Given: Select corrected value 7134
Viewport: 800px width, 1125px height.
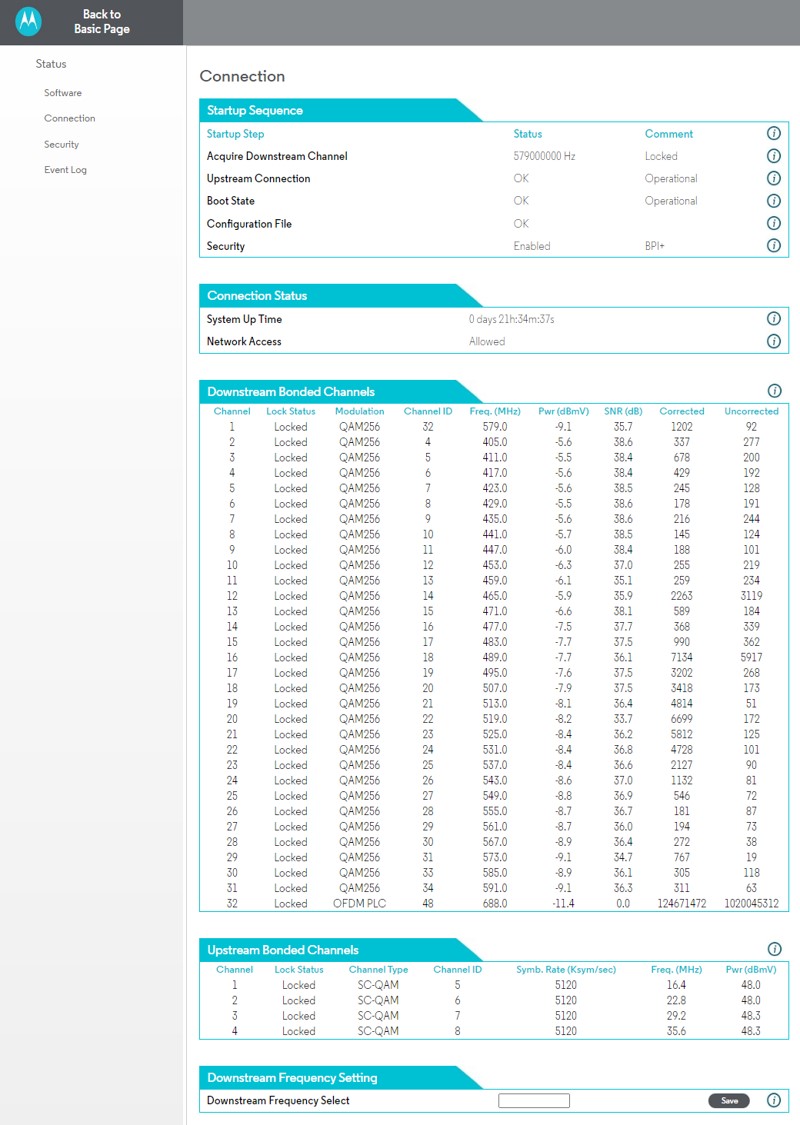Looking at the screenshot, I should [x=682, y=657].
